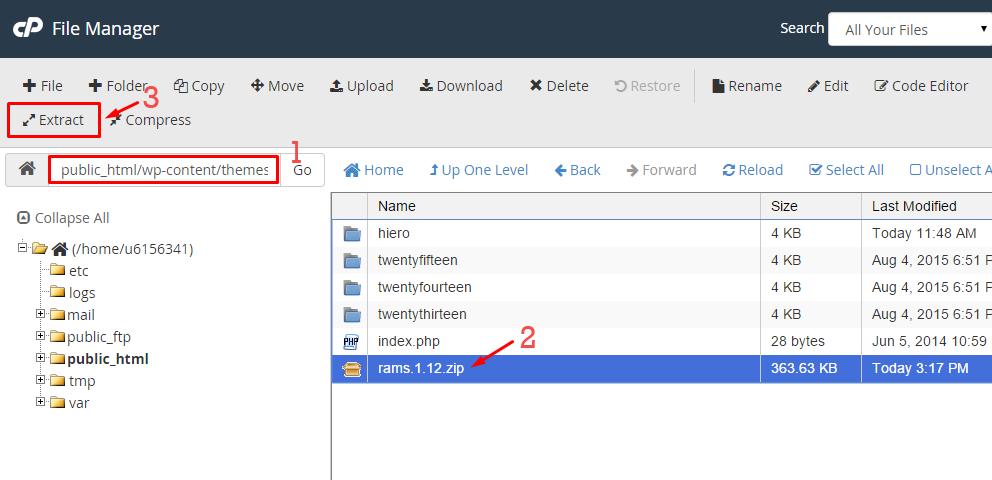This screenshot has height=480, width=992.
Task: Expand the var folder node
Action: point(40,402)
